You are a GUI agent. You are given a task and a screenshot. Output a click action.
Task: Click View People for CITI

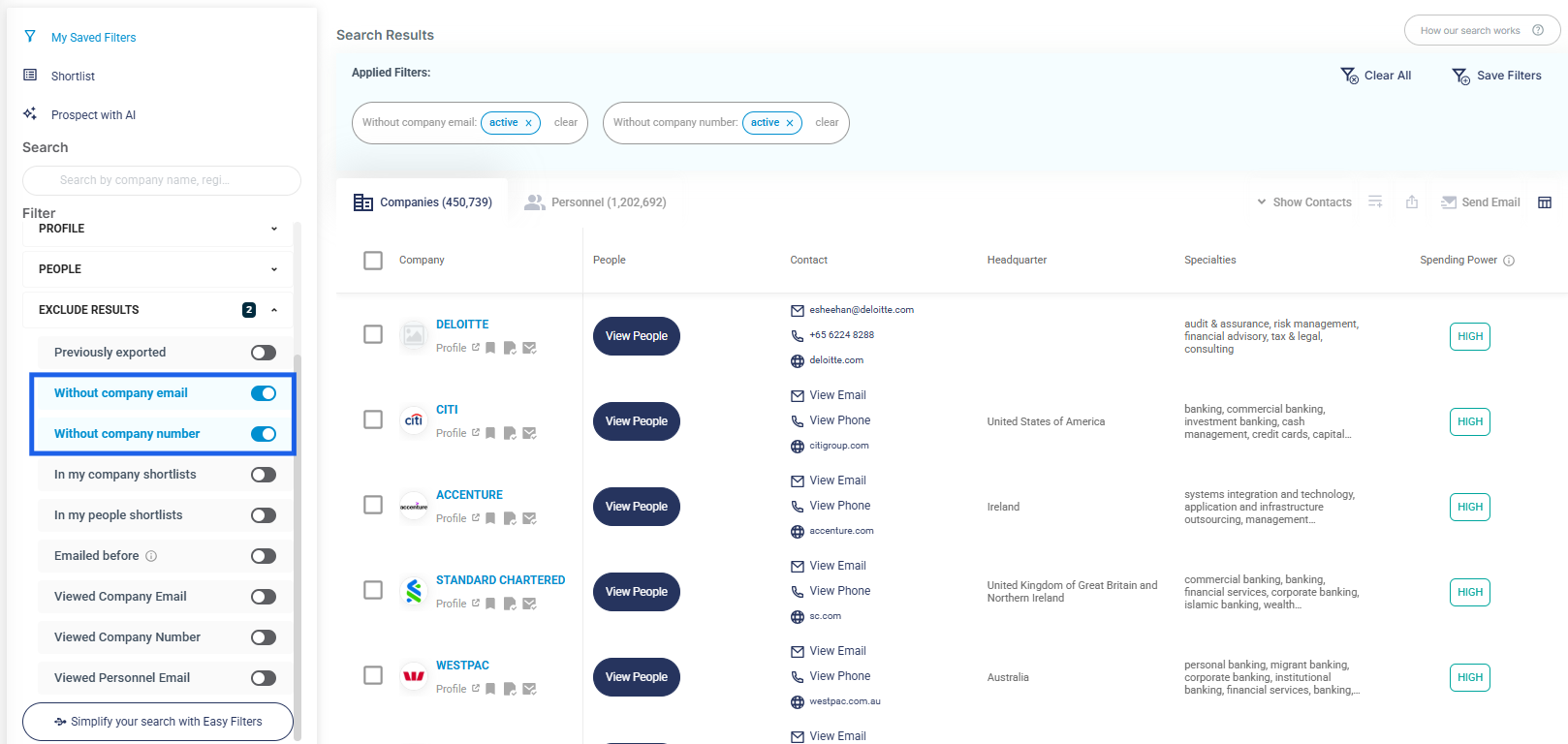(637, 421)
